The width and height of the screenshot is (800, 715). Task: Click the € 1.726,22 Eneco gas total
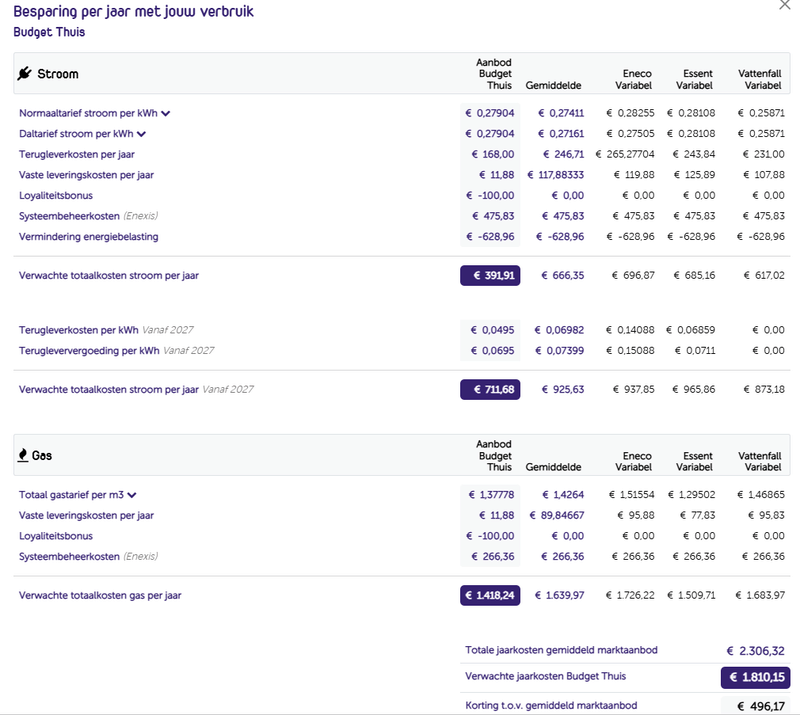pyautogui.click(x=630, y=595)
